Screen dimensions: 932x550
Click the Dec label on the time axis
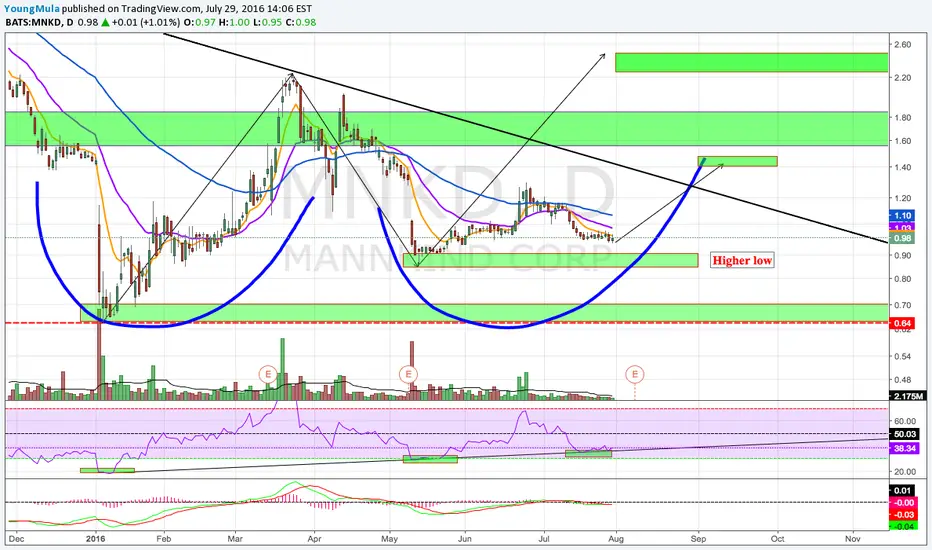click(x=17, y=539)
